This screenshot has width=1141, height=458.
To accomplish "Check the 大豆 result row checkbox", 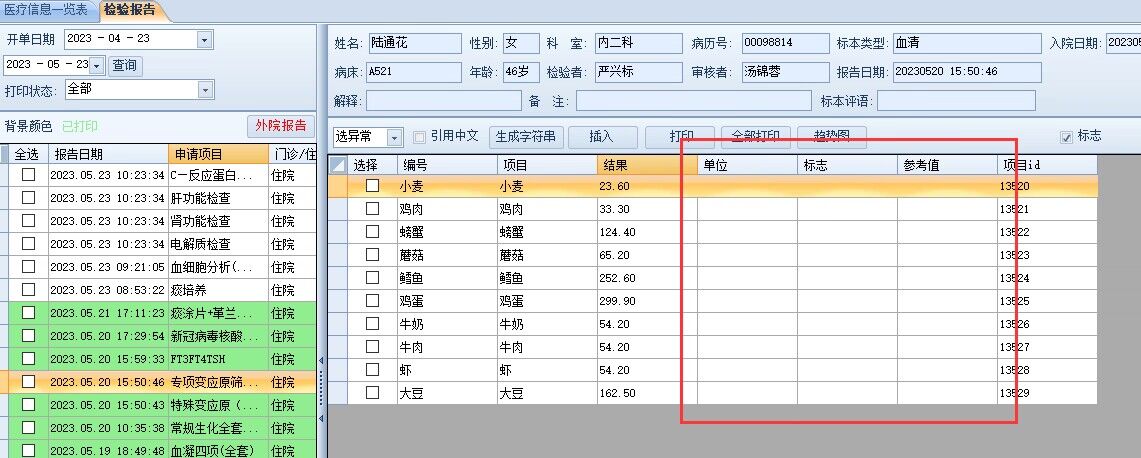I will click(x=373, y=392).
